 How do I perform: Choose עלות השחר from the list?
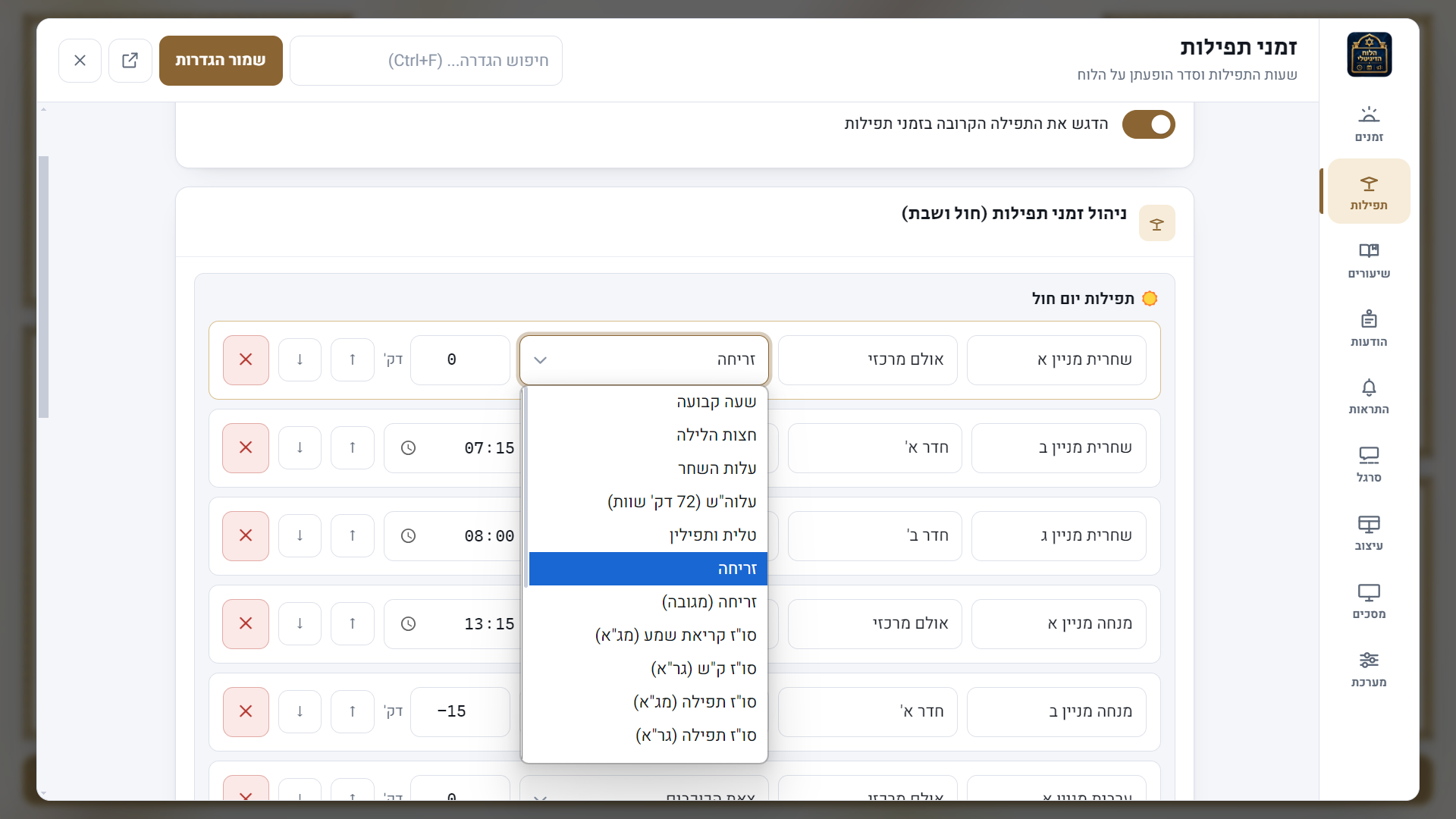(x=648, y=469)
